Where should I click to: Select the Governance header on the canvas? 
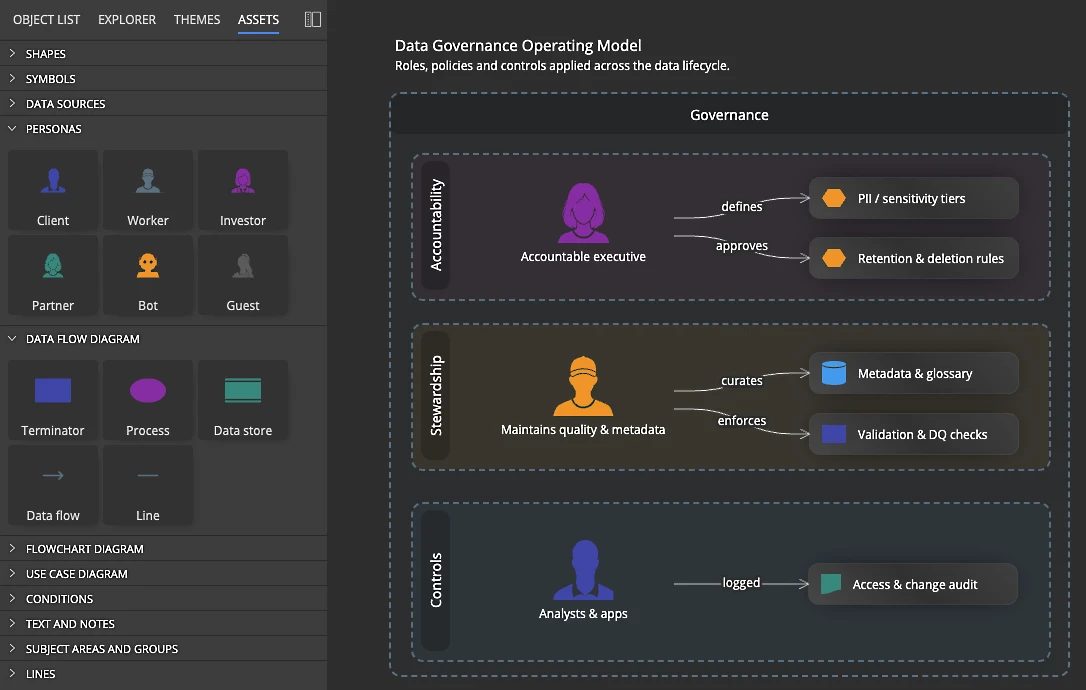coord(729,115)
